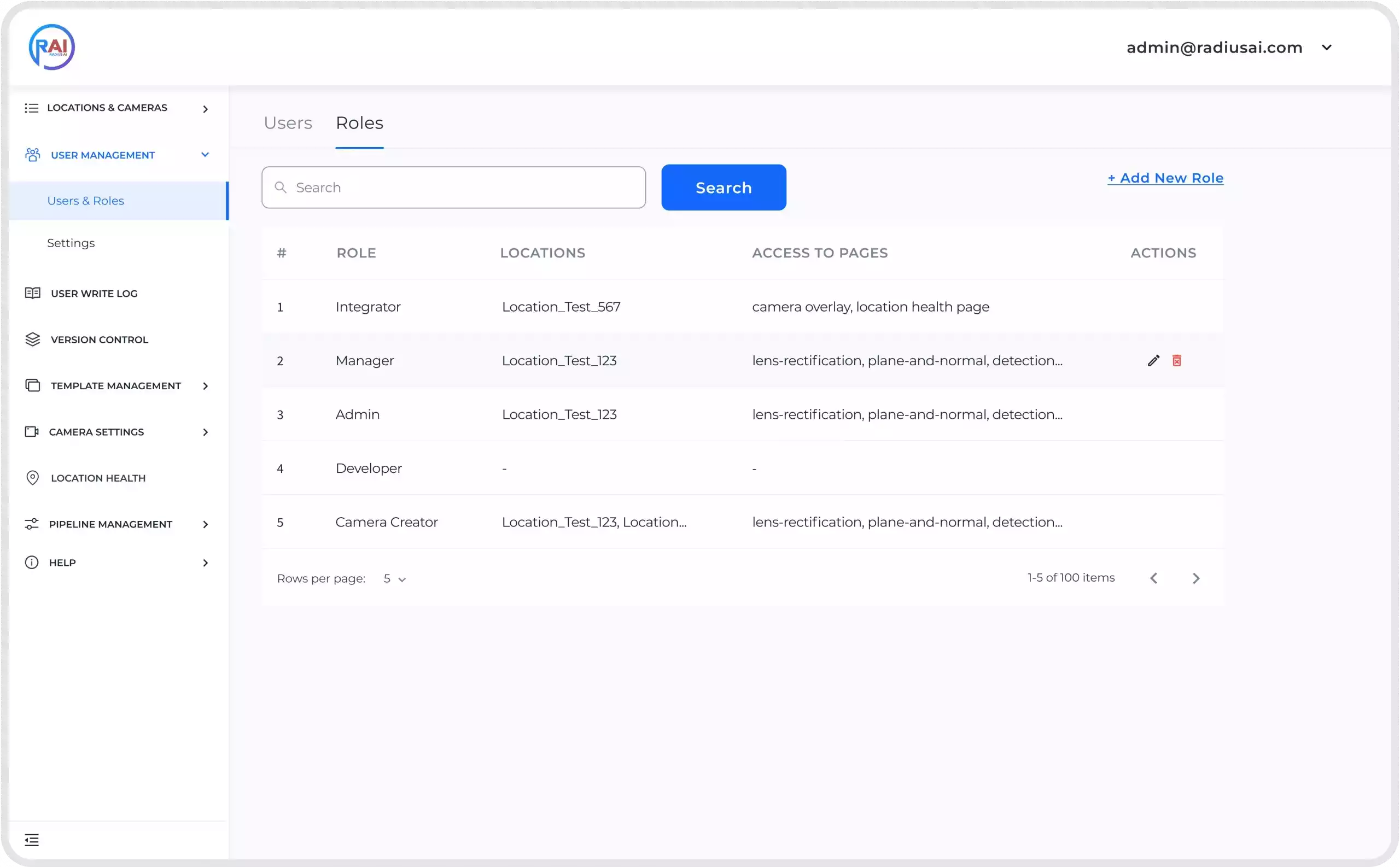The image size is (1400, 867).
Task: Click the Locations & Cameras list icon
Action: pyautogui.click(x=32, y=108)
